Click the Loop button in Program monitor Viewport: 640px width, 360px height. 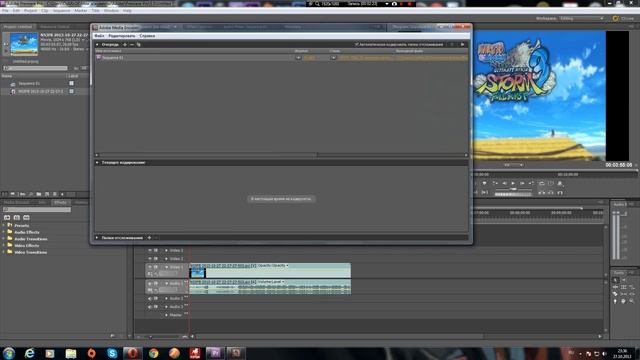click(x=542, y=184)
